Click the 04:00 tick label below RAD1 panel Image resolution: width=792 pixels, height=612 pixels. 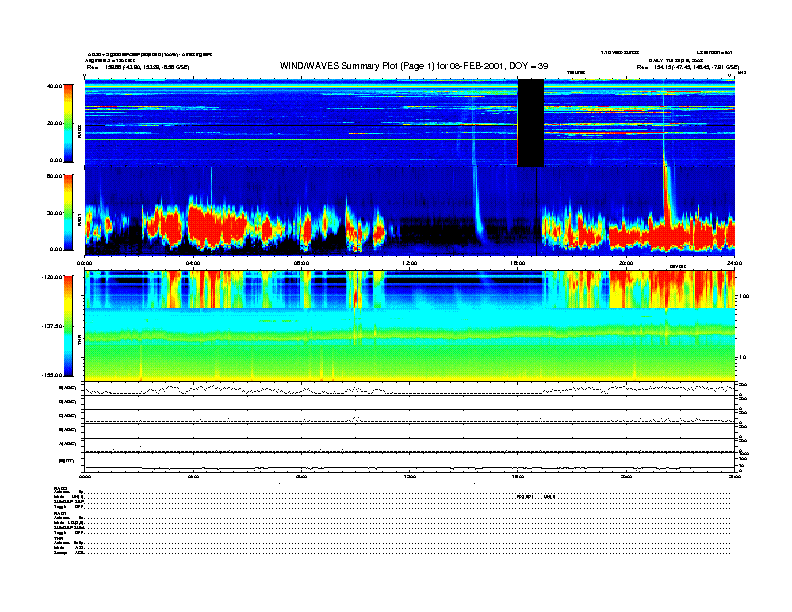193,263
